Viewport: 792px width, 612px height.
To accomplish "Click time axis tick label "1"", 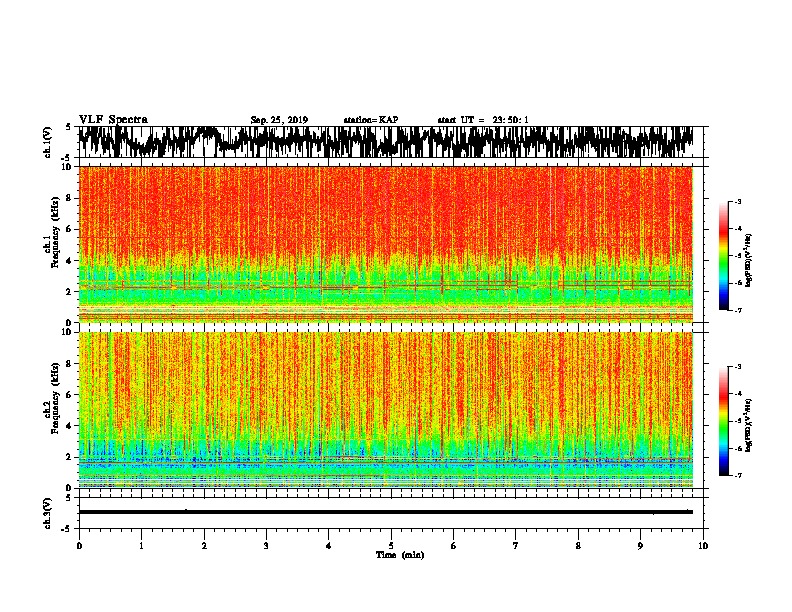I will coord(141,546).
